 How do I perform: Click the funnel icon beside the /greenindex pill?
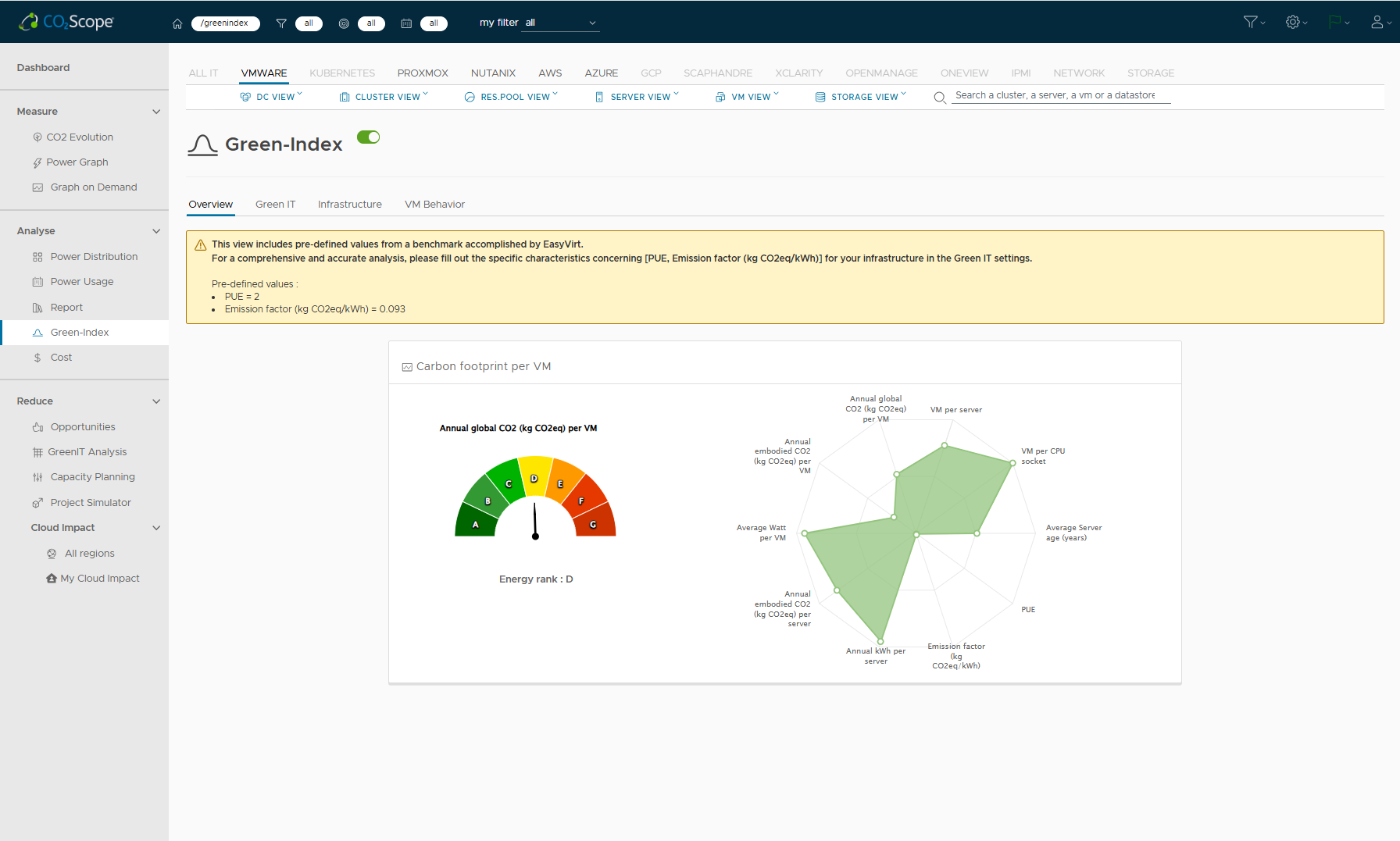[281, 23]
